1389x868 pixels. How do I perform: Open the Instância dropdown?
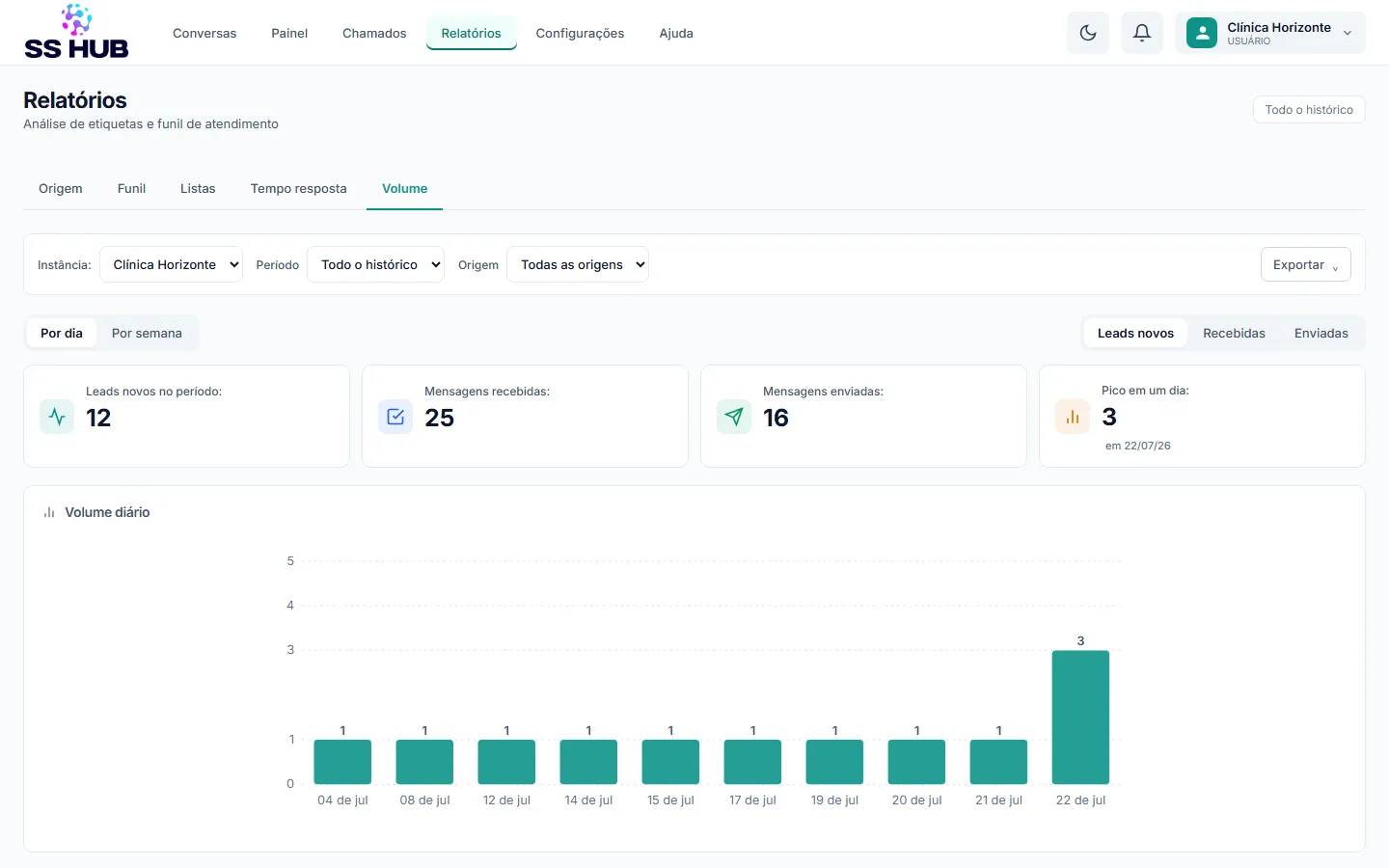(171, 264)
